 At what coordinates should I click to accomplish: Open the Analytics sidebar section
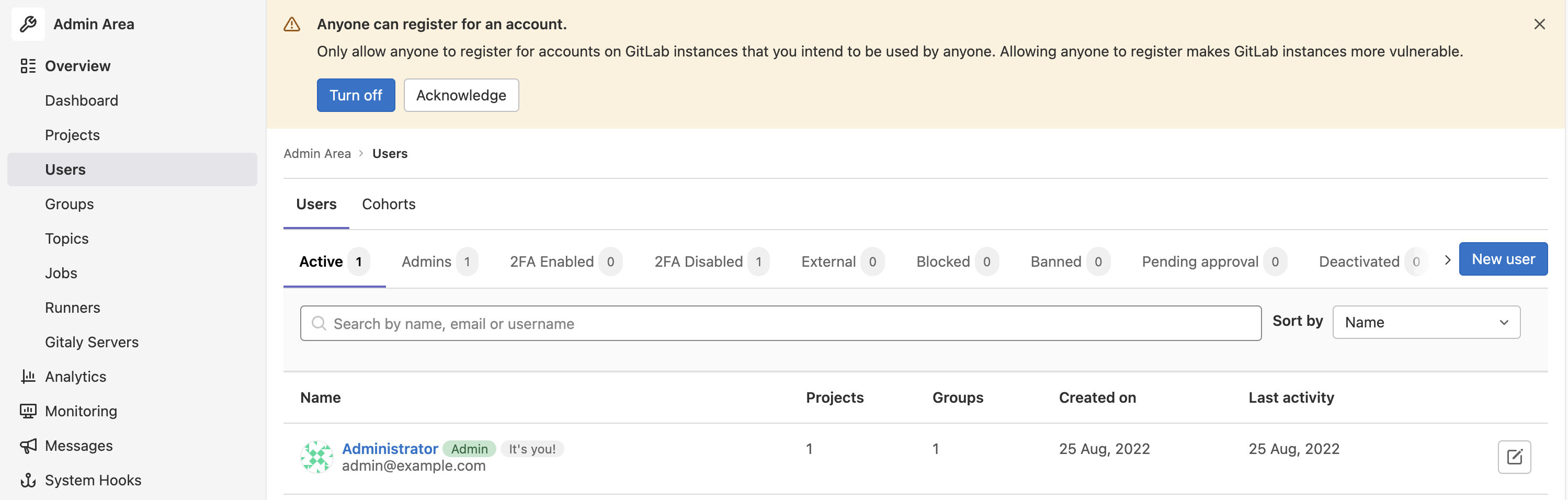pyautogui.click(x=132, y=377)
